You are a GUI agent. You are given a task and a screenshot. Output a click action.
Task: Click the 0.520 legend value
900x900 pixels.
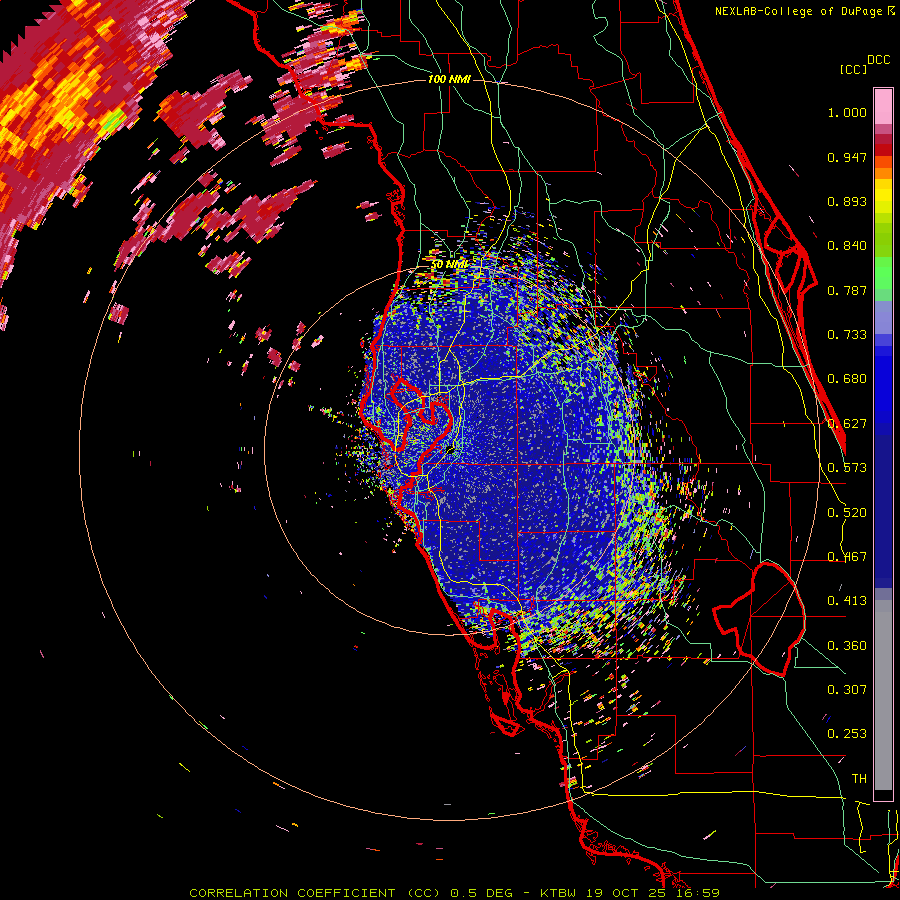(x=847, y=513)
